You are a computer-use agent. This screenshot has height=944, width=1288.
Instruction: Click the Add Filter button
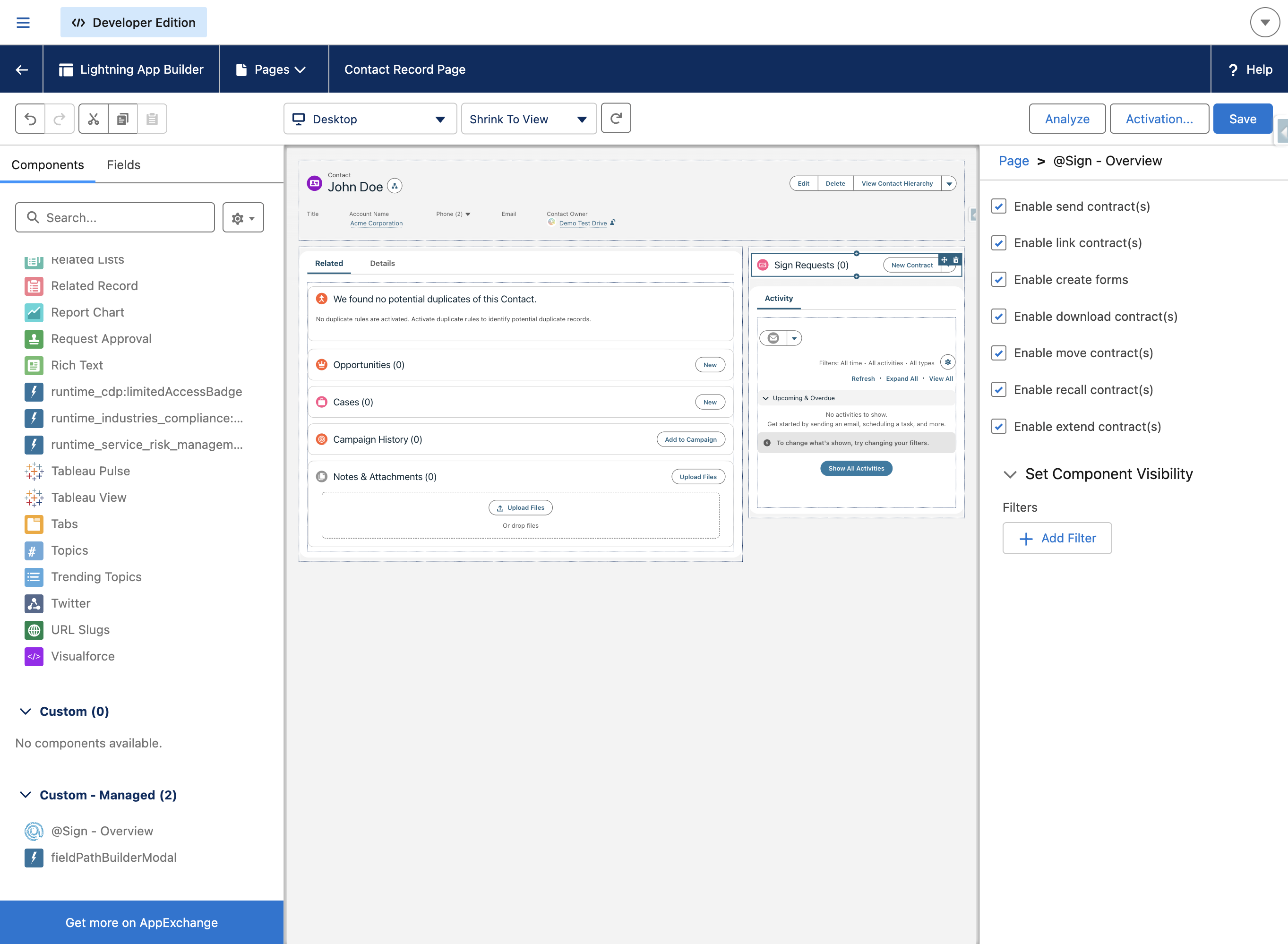click(1056, 538)
